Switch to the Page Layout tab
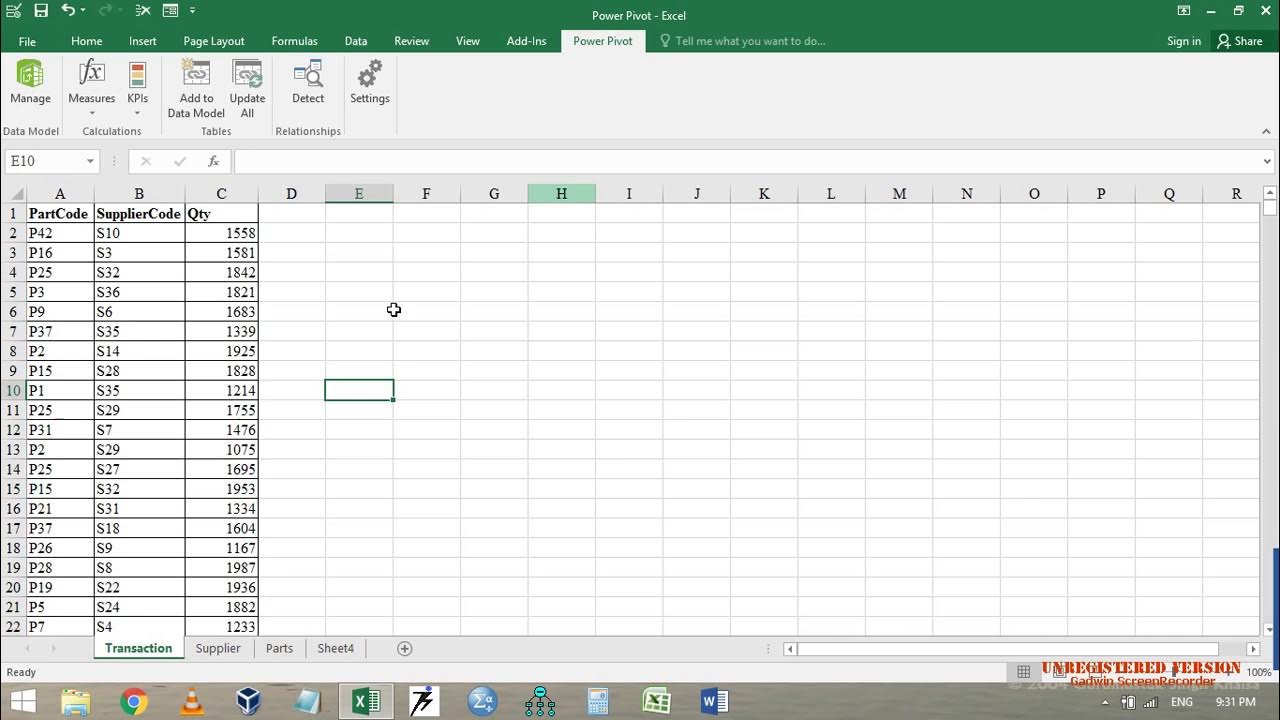The image size is (1280, 720). pyautogui.click(x=214, y=41)
